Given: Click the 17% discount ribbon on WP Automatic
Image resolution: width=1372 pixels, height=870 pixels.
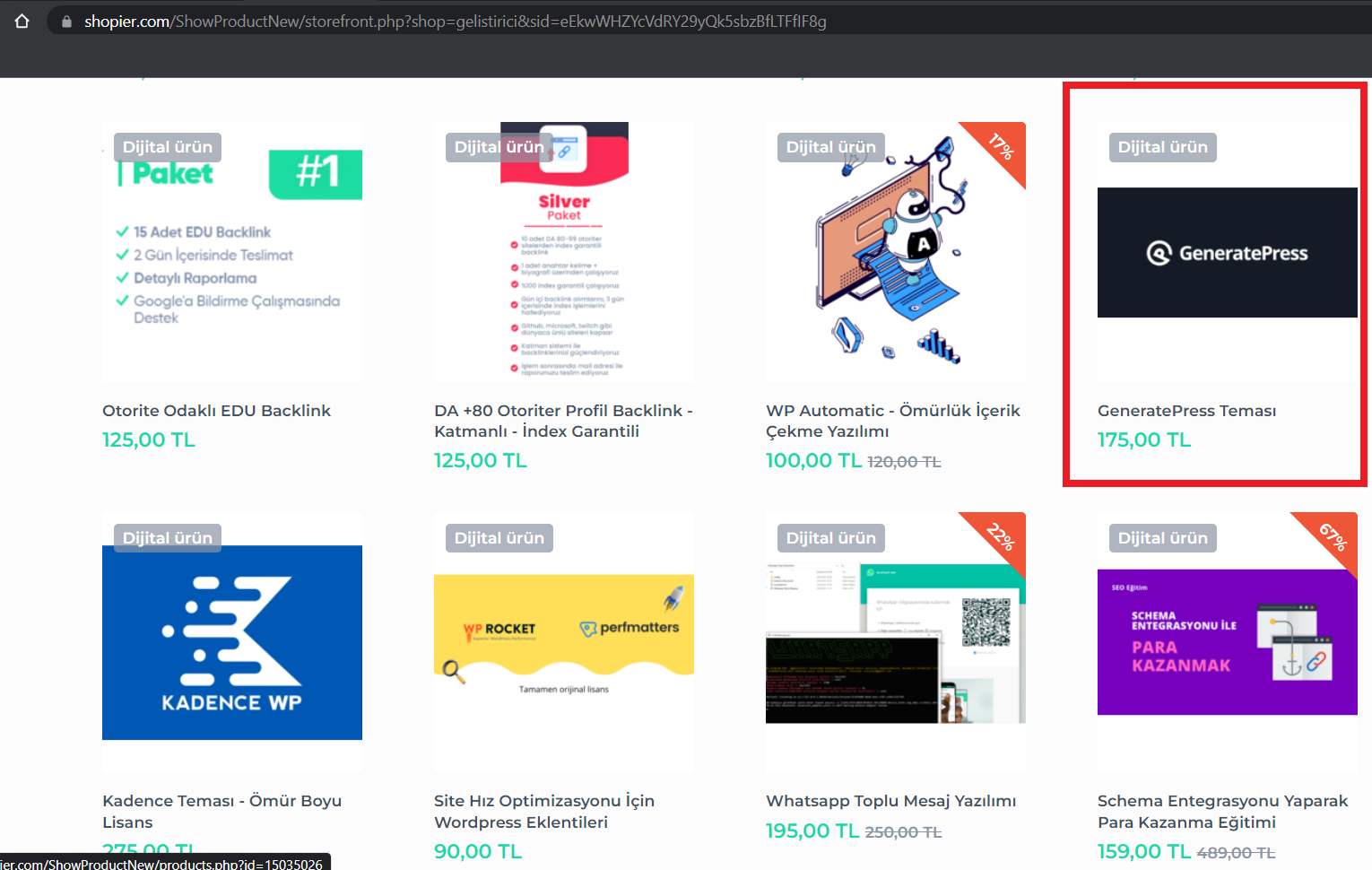Looking at the screenshot, I should pyautogui.click(x=1001, y=146).
